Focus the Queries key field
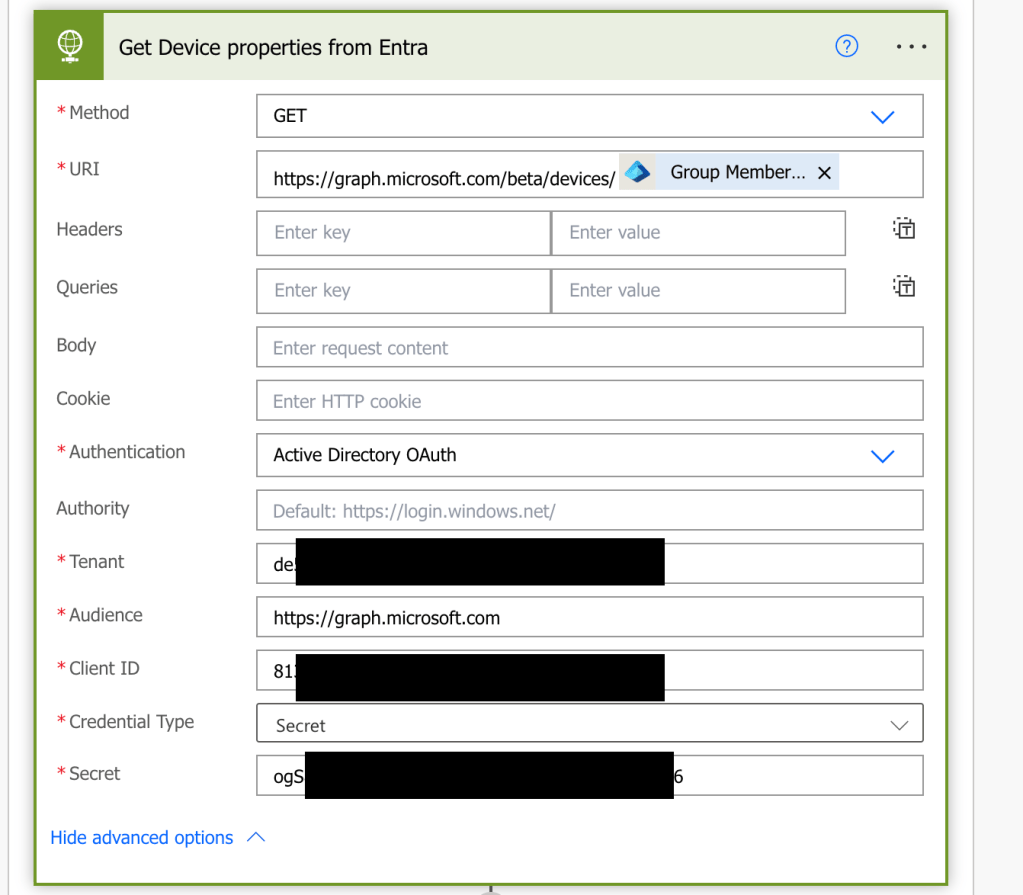This screenshot has height=895, width=1023. [403, 291]
